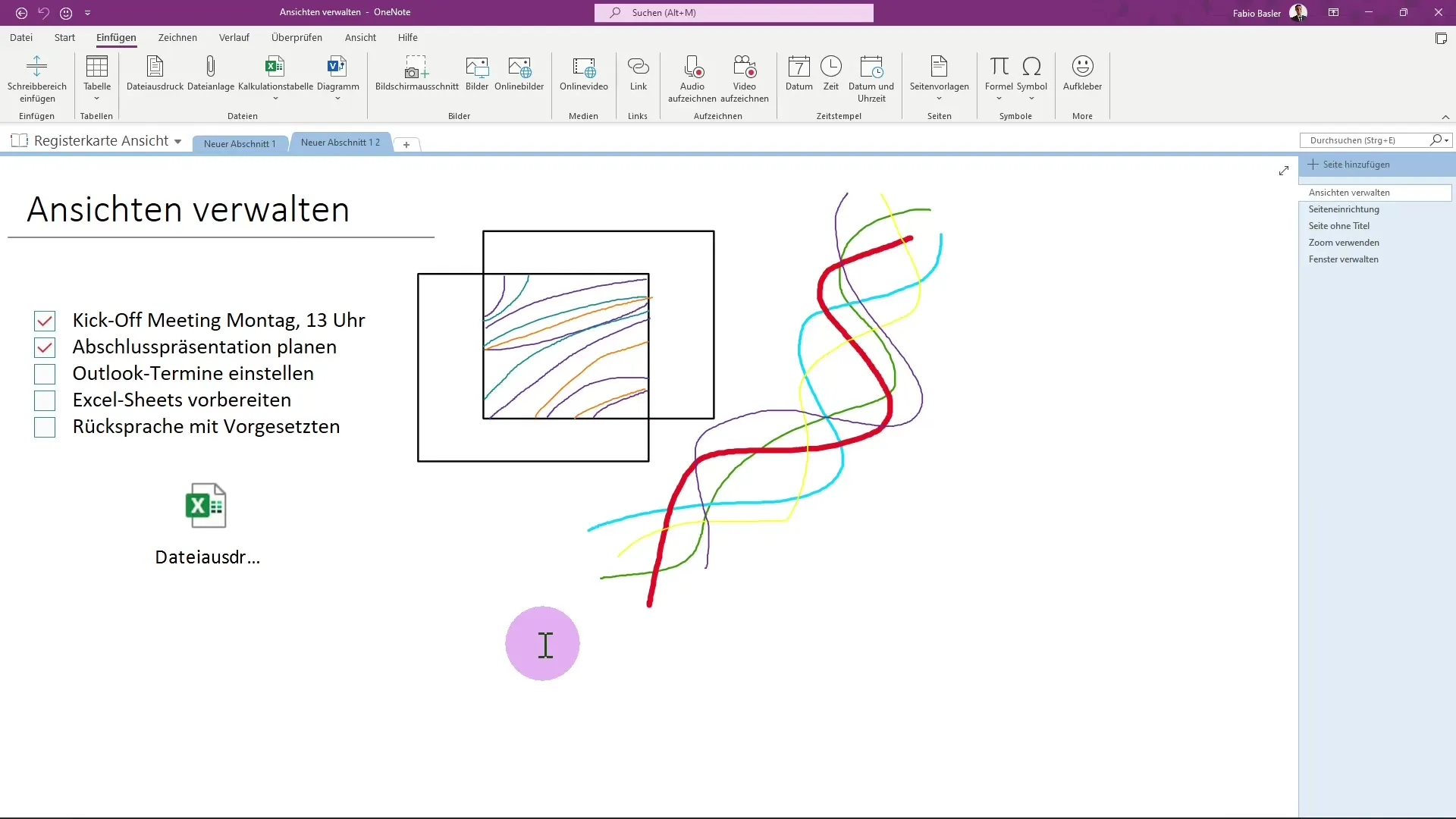Open section tab Neuer Abschnitt 1
The width and height of the screenshot is (1456, 819).
(240, 143)
